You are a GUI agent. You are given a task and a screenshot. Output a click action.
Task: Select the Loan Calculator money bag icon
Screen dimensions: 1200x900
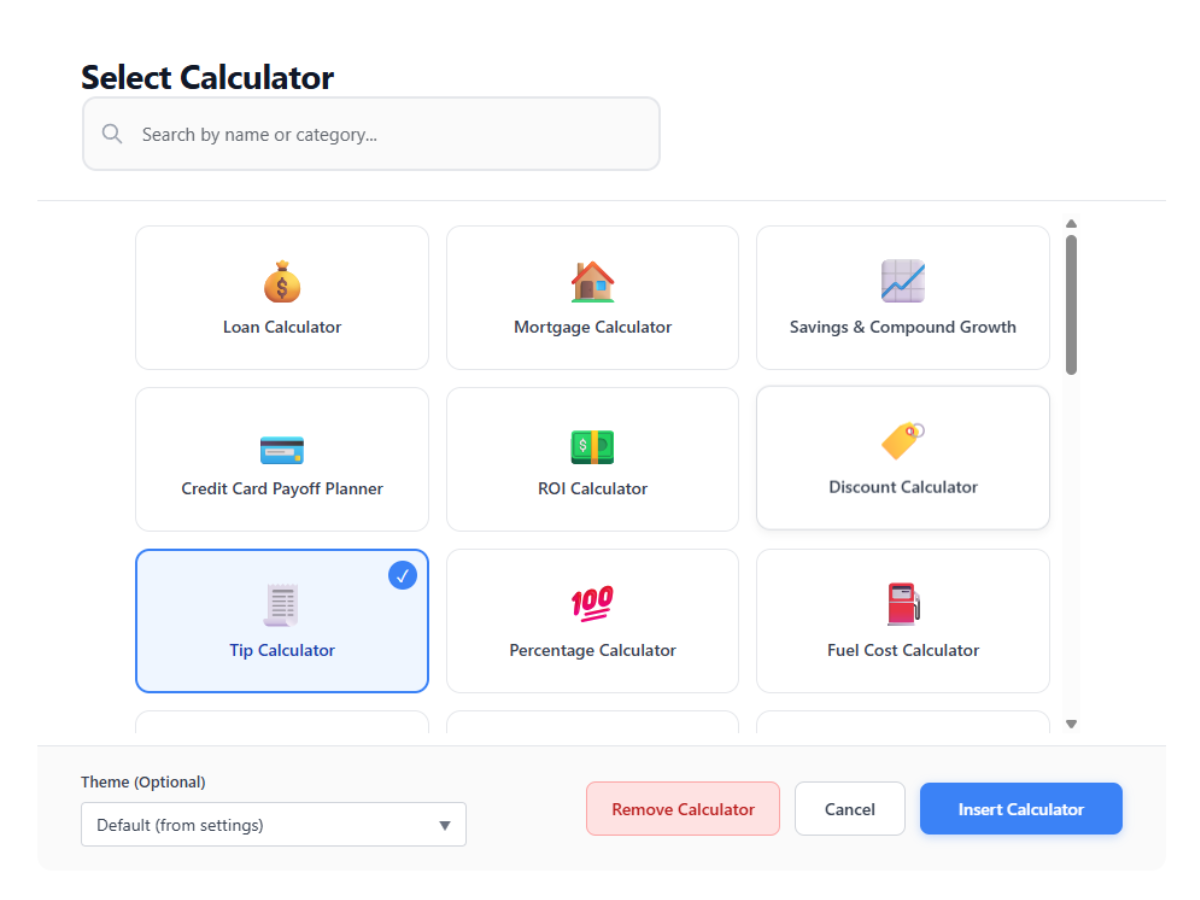tap(281, 281)
